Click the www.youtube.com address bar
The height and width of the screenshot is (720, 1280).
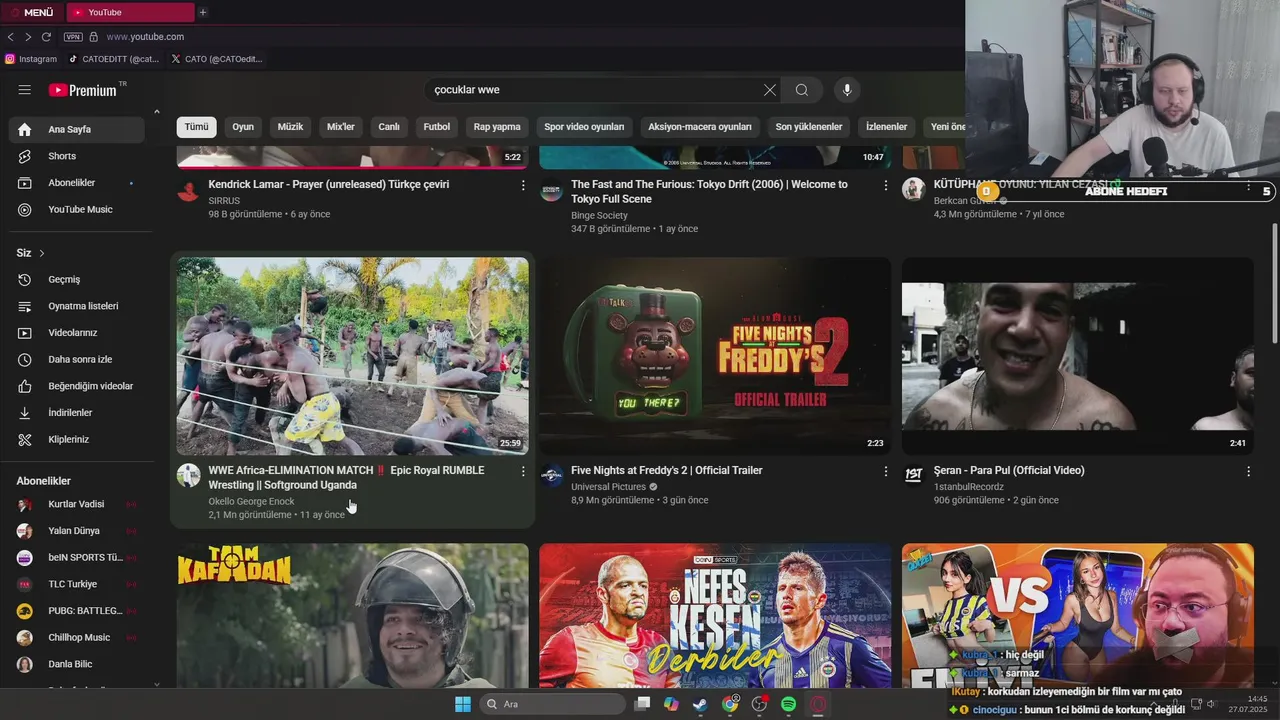pos(145,37)
